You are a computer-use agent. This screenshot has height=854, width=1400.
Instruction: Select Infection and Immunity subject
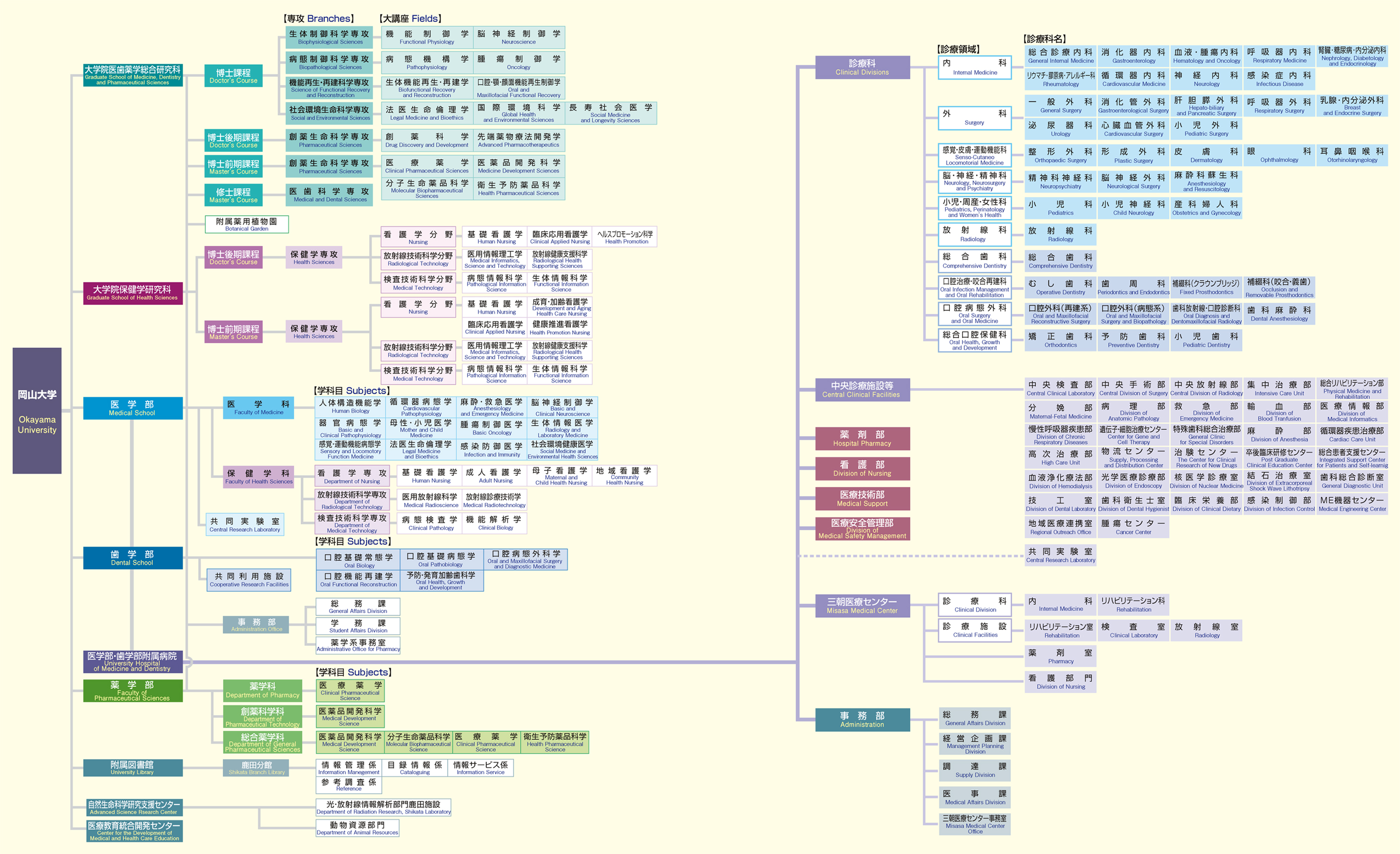(x=491, y=449)
